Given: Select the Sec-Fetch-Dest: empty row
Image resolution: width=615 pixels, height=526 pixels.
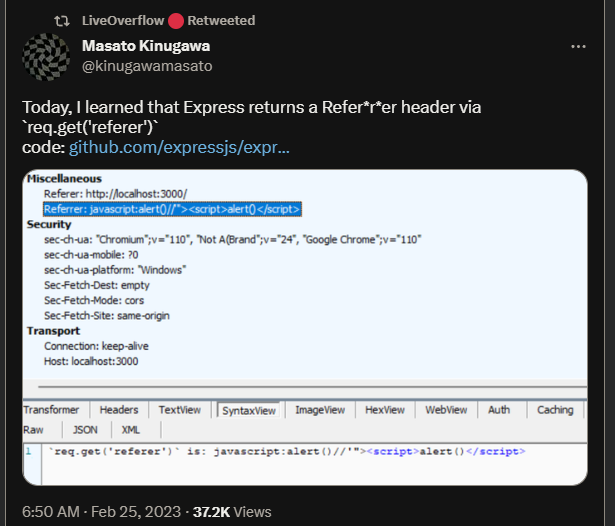Looking at the screenshot, I should (x=97, y=285).
